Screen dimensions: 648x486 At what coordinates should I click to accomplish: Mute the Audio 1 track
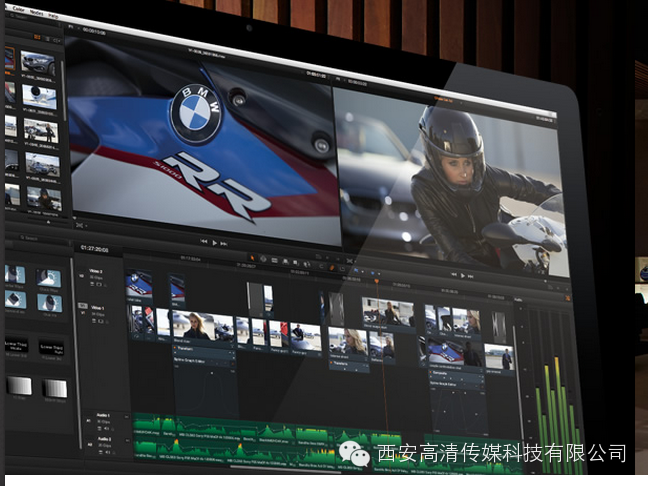pyautogui.click(x=106, y=429)
